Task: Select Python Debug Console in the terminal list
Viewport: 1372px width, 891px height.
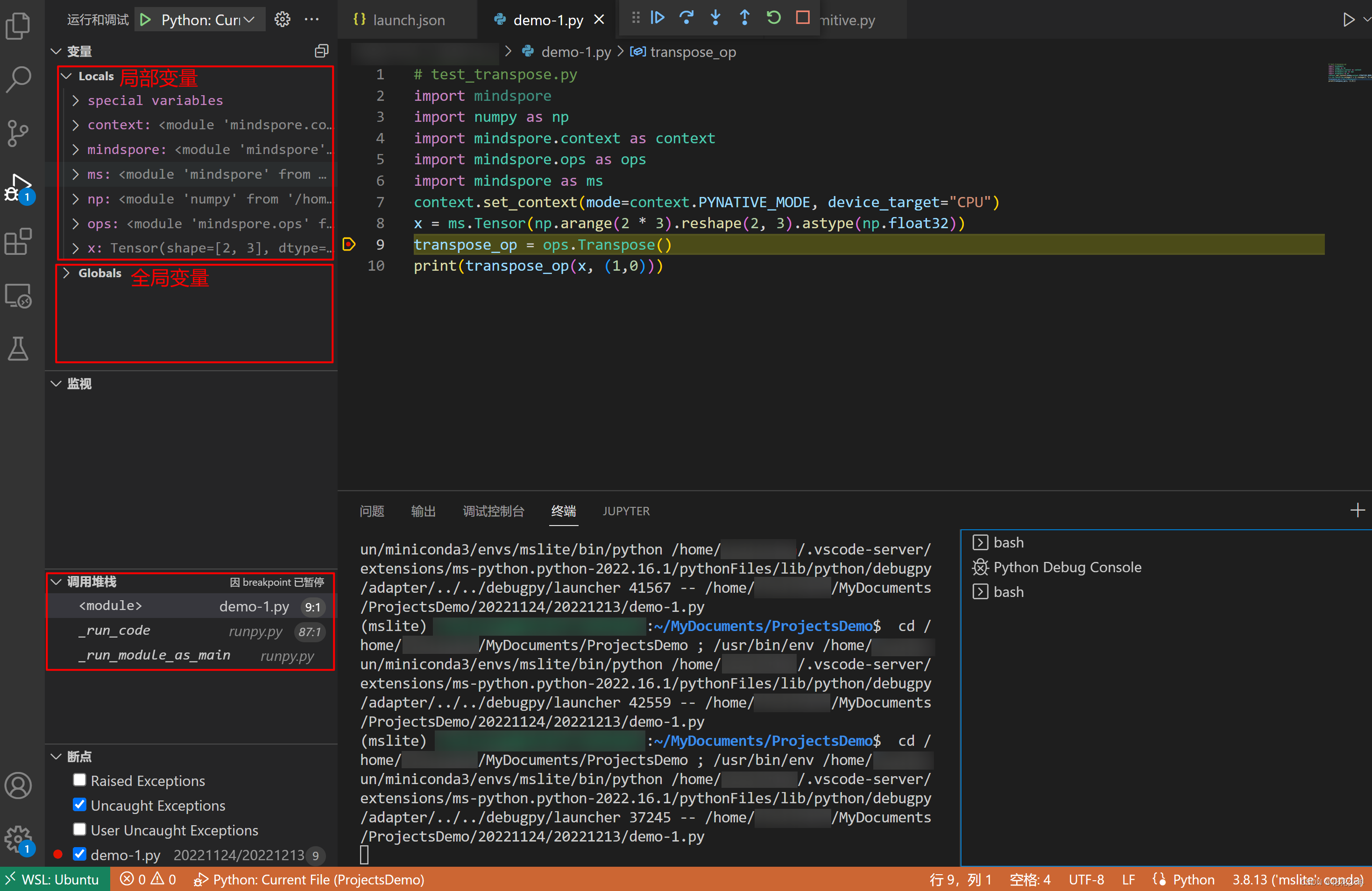Action: [1067, 567]
